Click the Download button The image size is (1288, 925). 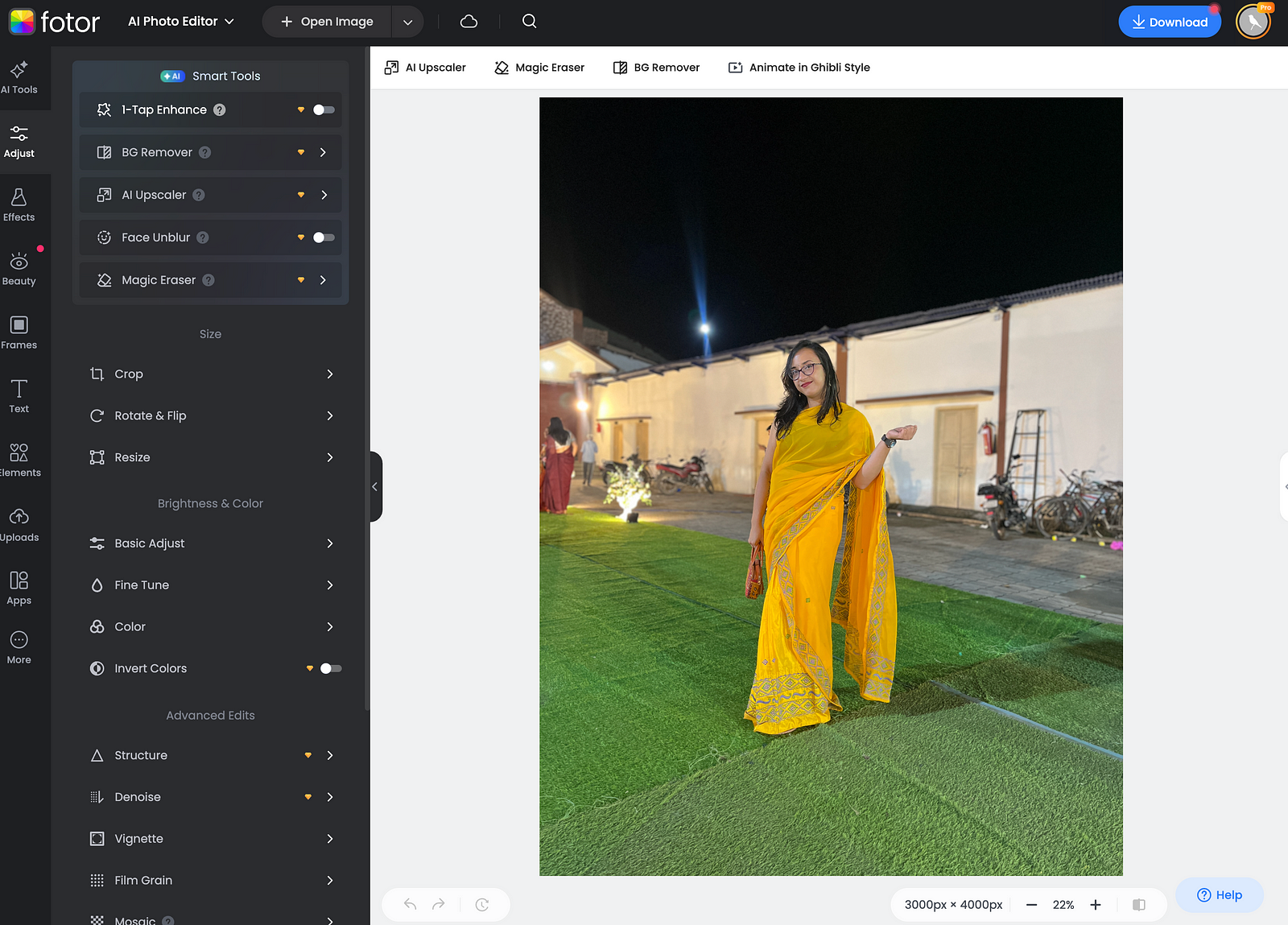point(1169,22)
